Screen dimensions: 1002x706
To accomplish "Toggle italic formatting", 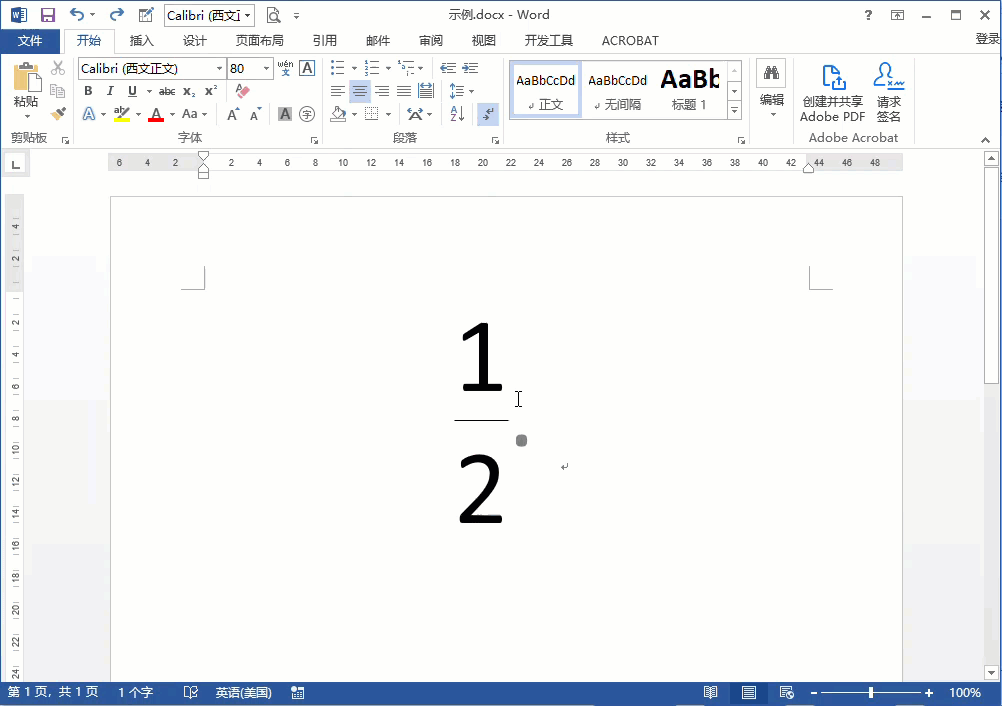I will click(x=110, y=91).
